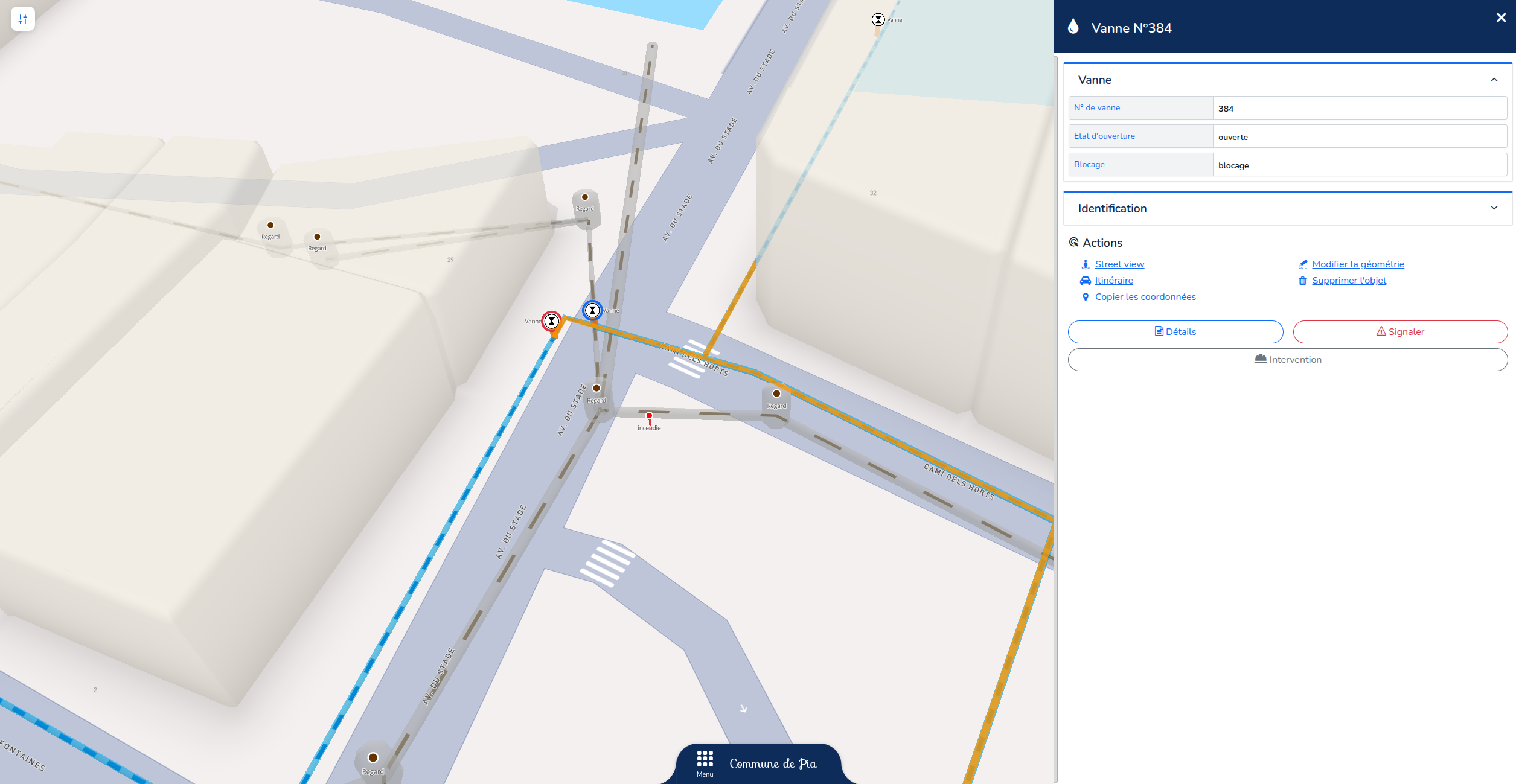Viewport: 1516px width, 784px height.
Task: Click Supprimer l'objet link
Action: pyautogui.click(x=1349, y=281)
